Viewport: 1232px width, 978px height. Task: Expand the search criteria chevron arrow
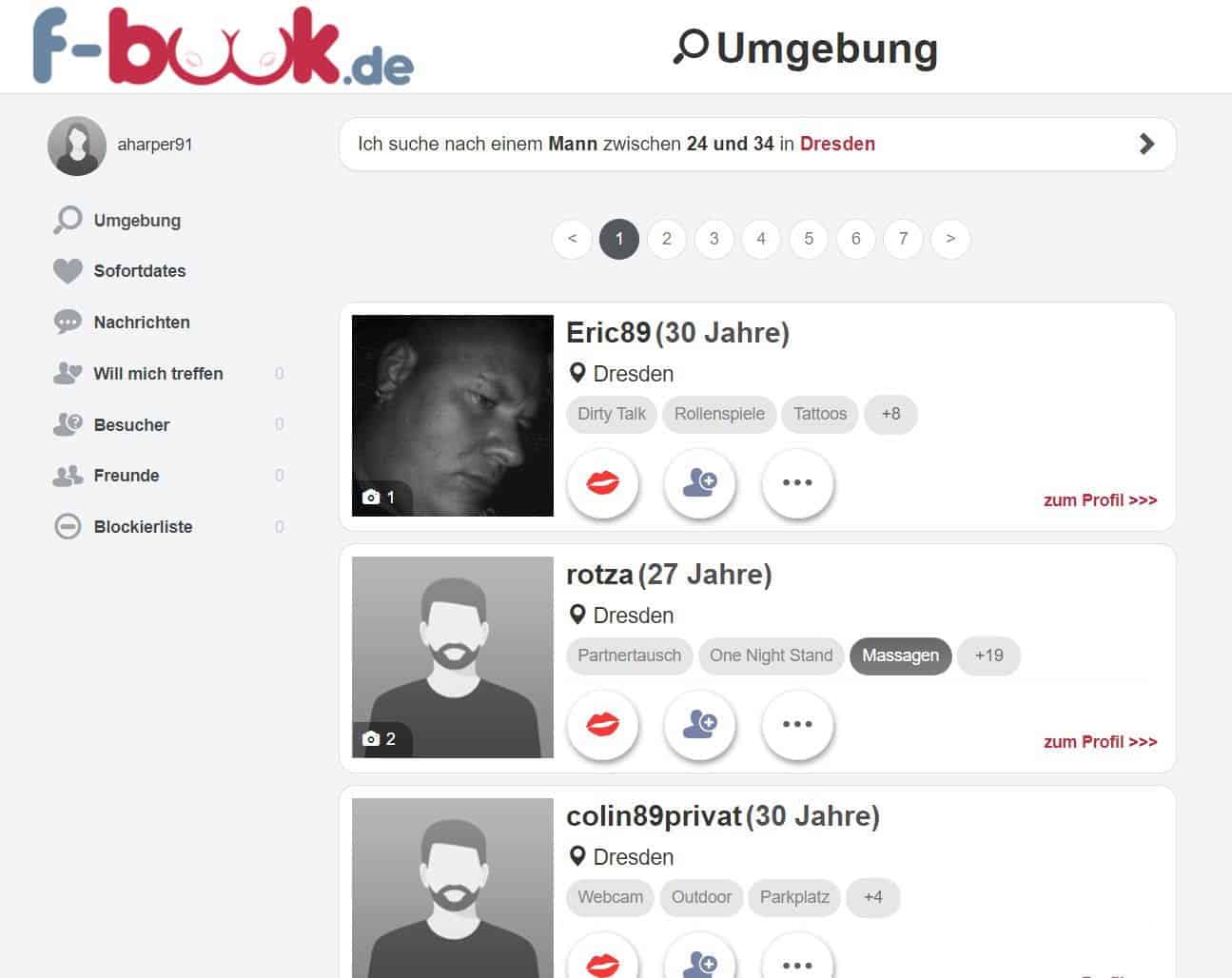click(x=1146, y=145)
